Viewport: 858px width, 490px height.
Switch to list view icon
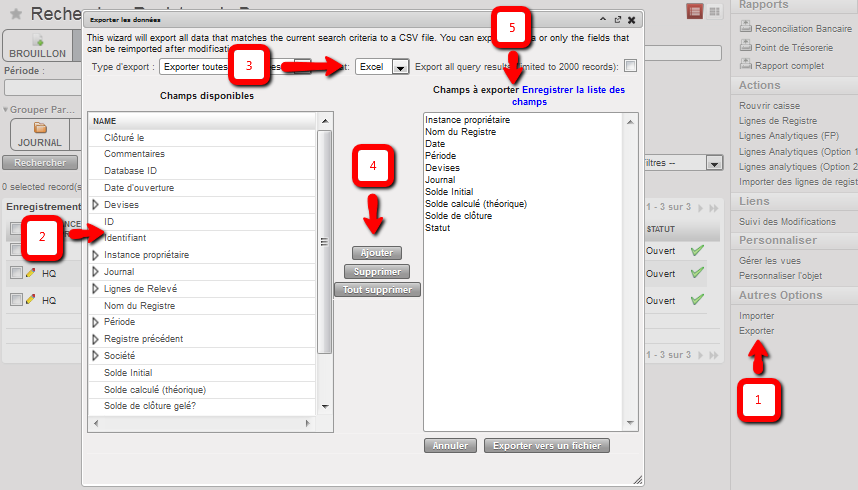pyautogui.click(x=695, y=11)
